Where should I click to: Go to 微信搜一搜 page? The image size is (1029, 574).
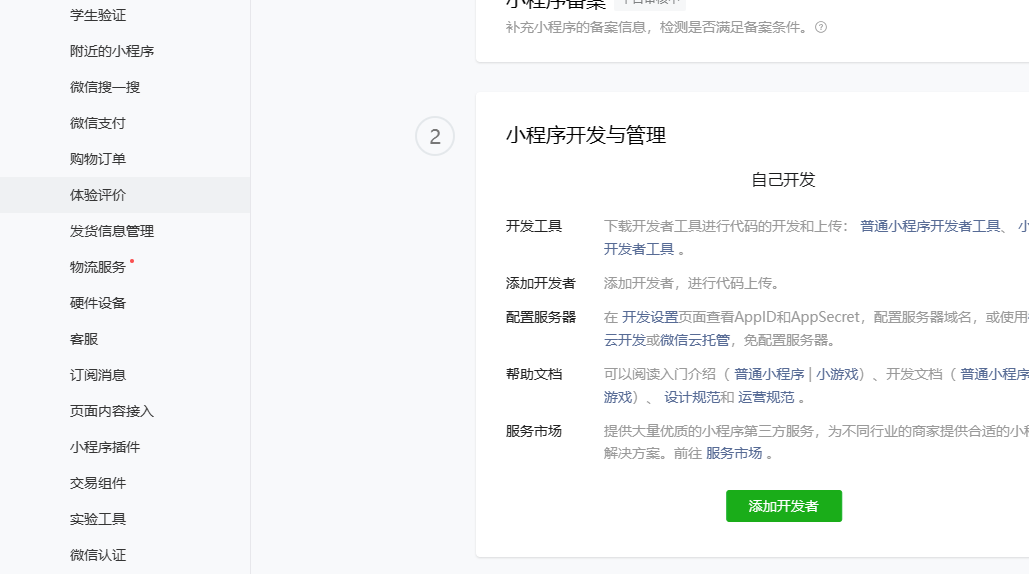click(x=105, y=87)
